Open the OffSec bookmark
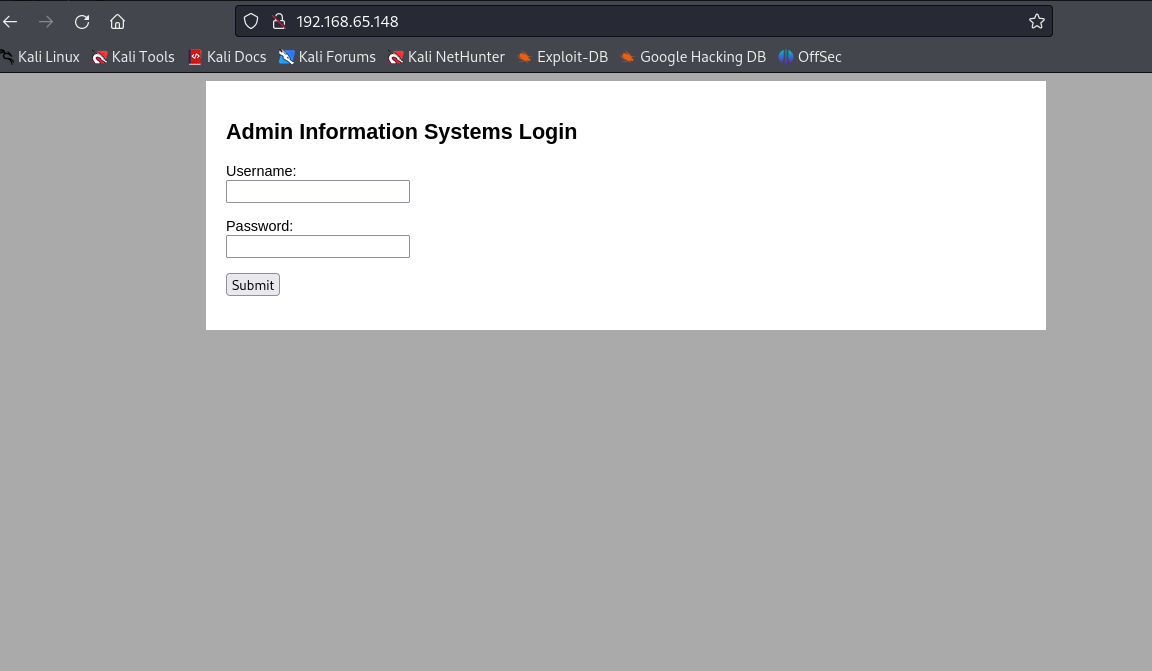The height and width of the screenshot is (671, 1152). pos(810,57)
